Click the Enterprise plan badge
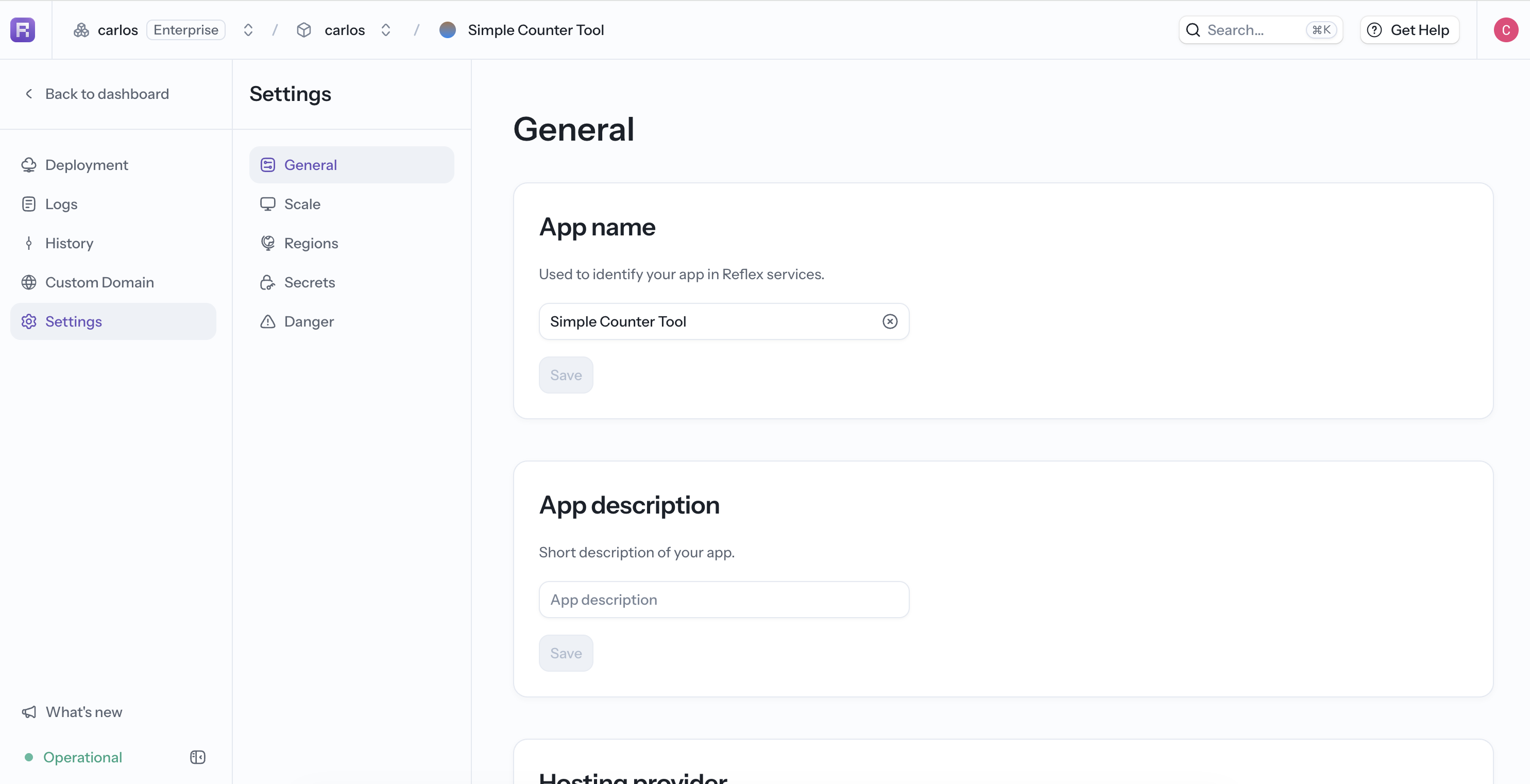The width and height of the screenshot is (1530, 784). (x=186, y=30)
